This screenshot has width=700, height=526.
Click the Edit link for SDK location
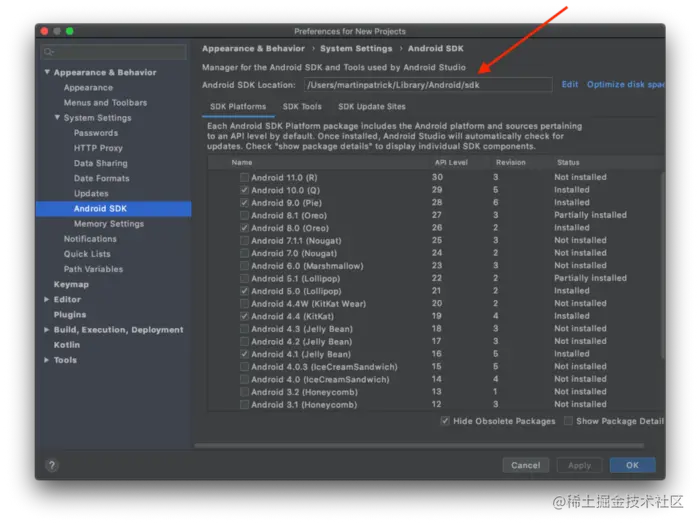(570, 84)
